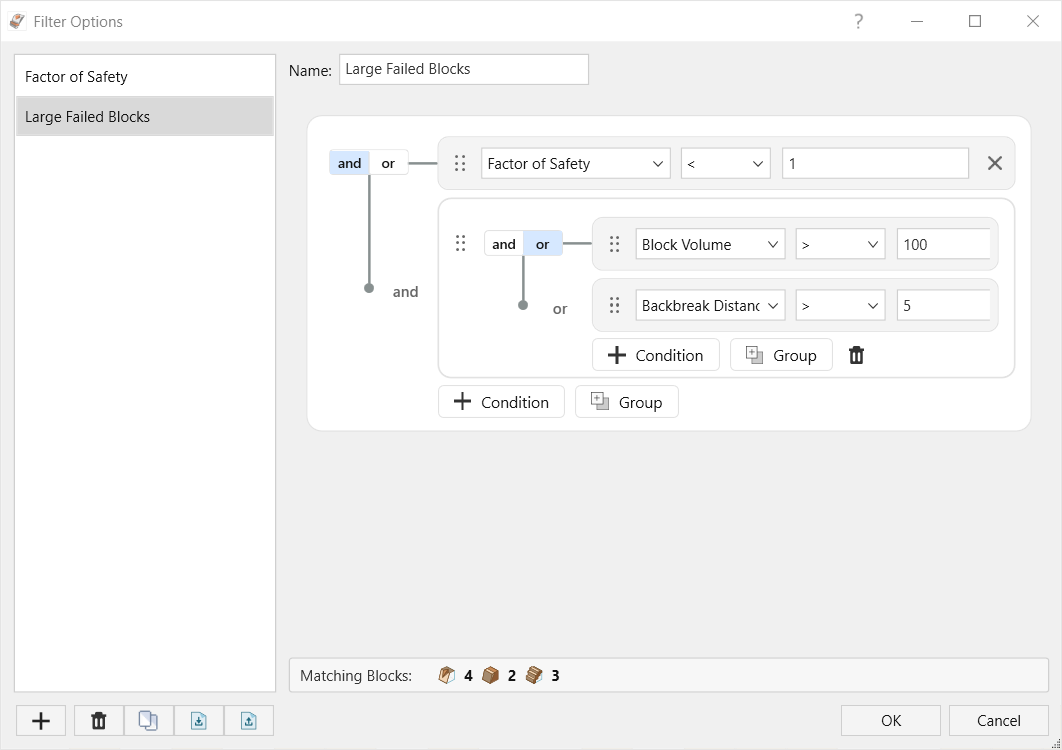Click the second matching blocks icon (2)

pyautogui.click(x=490, y=675)
